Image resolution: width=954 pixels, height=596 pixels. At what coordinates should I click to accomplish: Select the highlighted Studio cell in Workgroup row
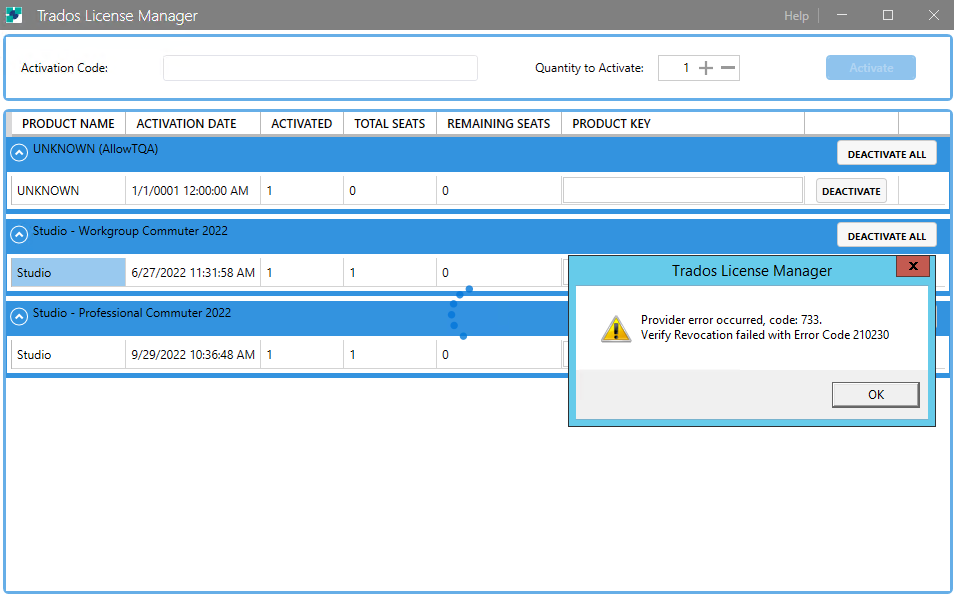(x=68, y=272)
